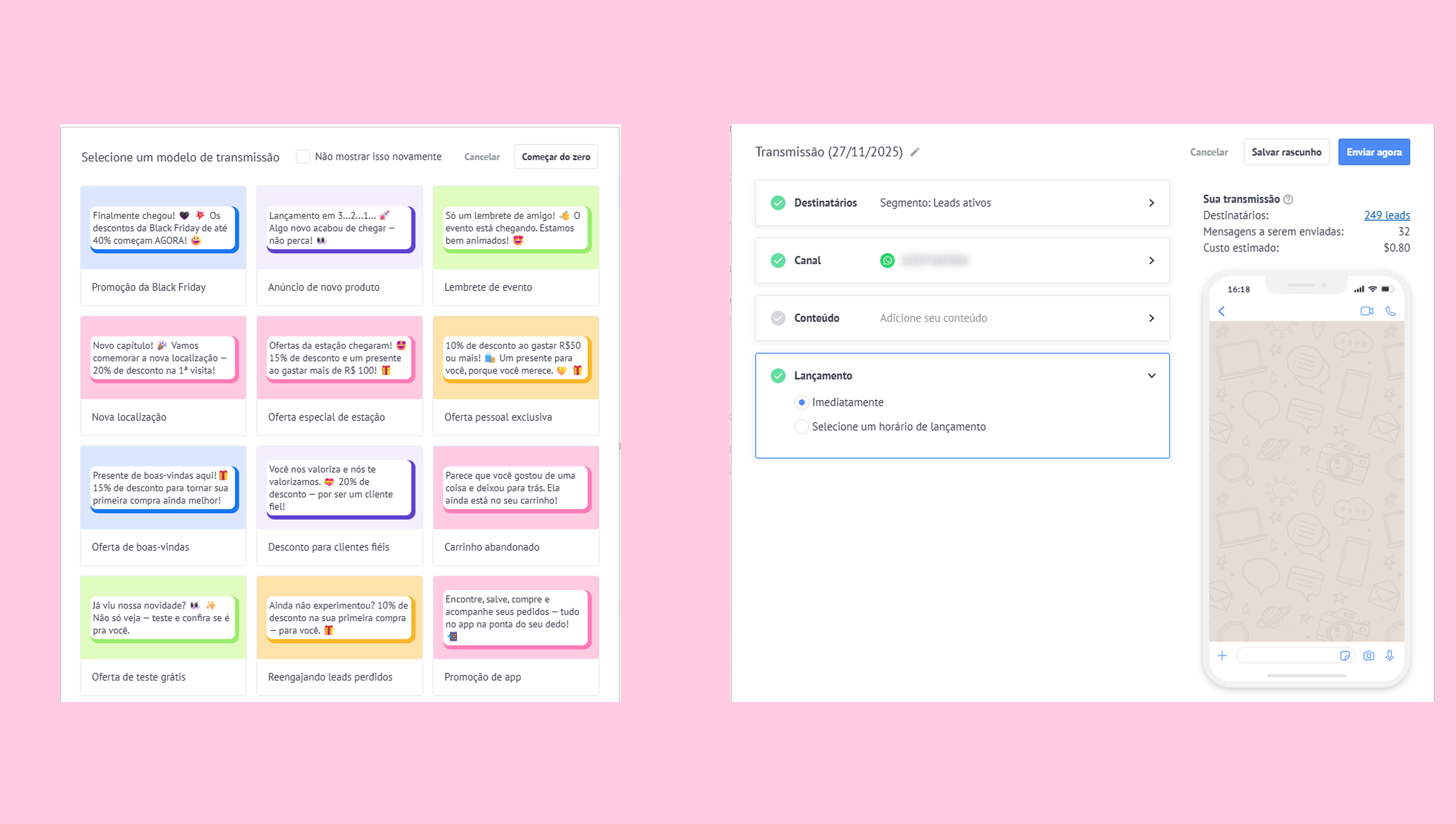Collapse the Lançamento section
Viewport: 1456px width, 824px height.
click(x=1151, y=376)
